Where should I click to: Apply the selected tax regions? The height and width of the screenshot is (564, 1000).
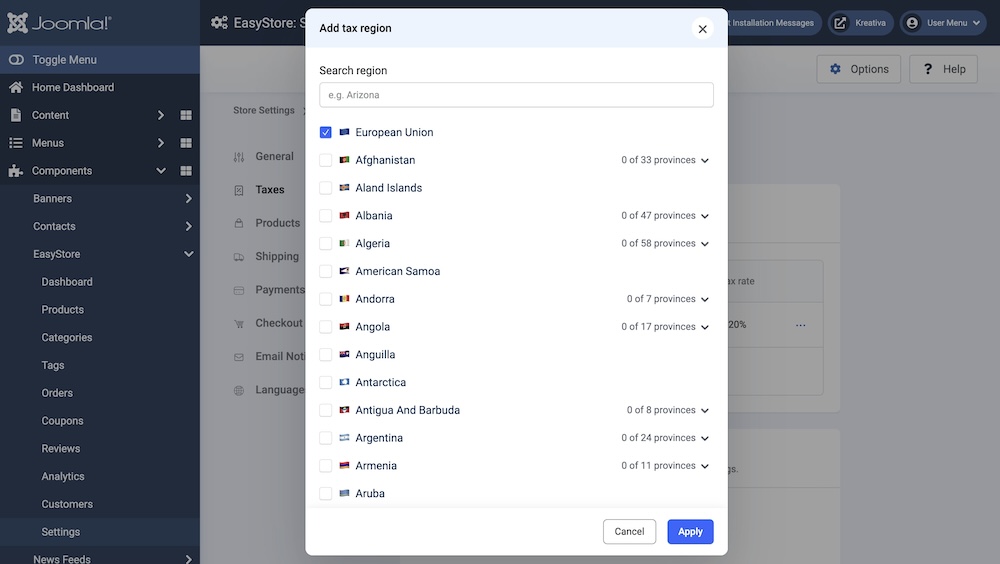point(690,532)
